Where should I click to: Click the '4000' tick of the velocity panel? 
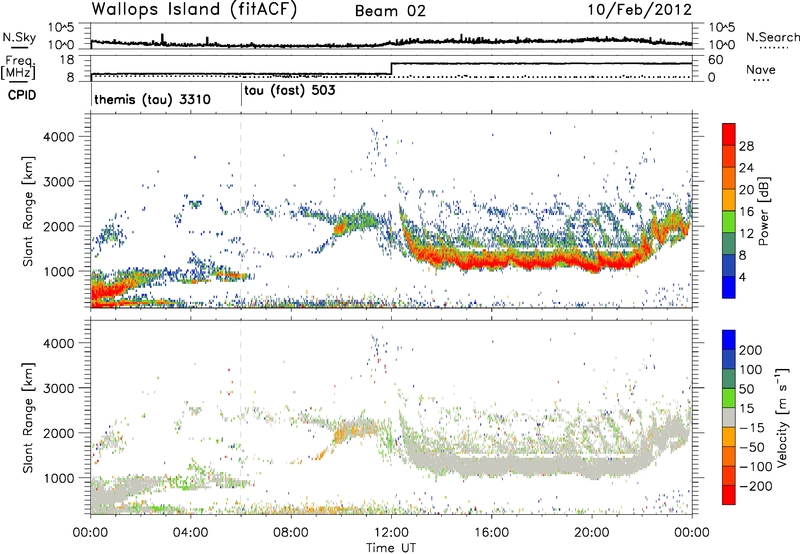(x=58, y=343)
